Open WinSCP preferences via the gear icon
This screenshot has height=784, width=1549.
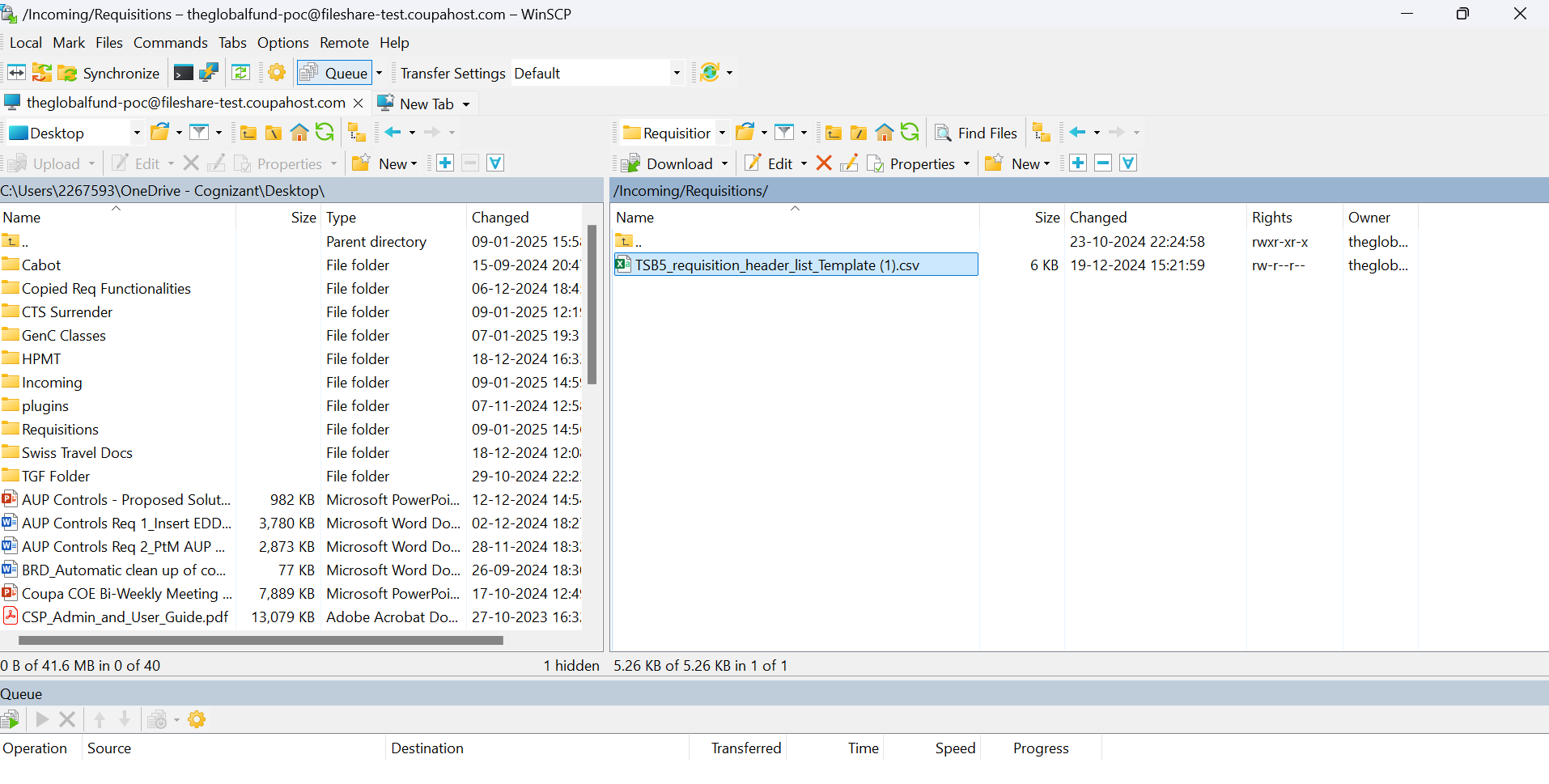(x=276, y=72)
